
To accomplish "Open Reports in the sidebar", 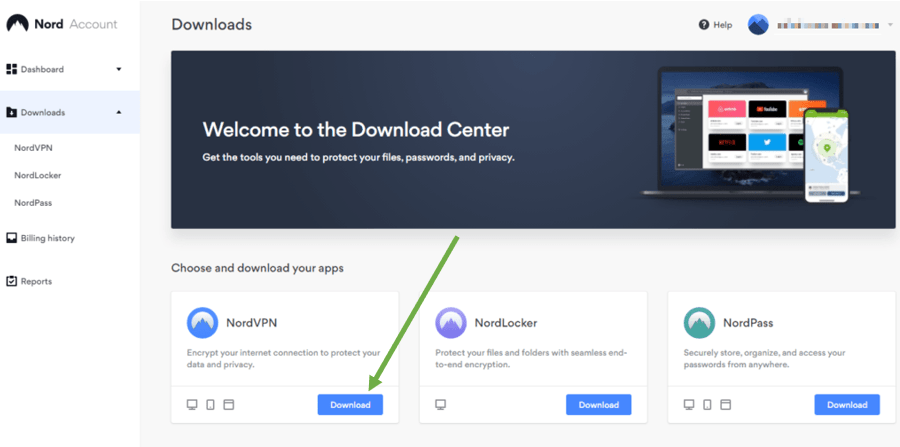I will tap(36, 282).
